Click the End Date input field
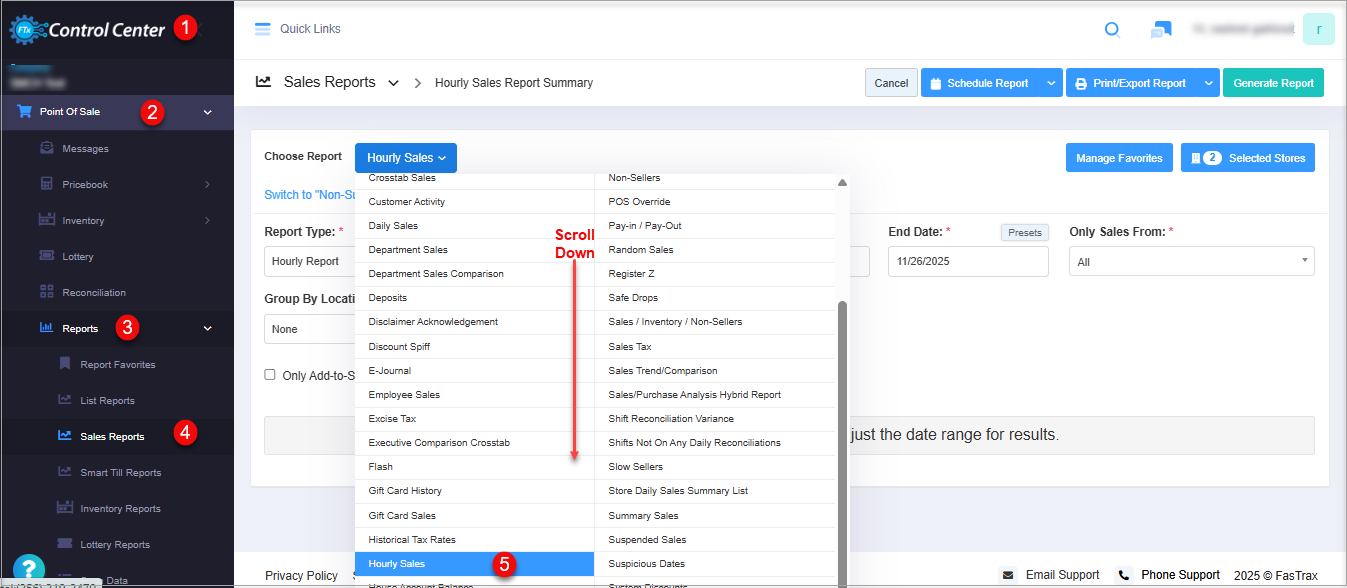This screenshot has width=1347, height=588. [x=967, y=262]
